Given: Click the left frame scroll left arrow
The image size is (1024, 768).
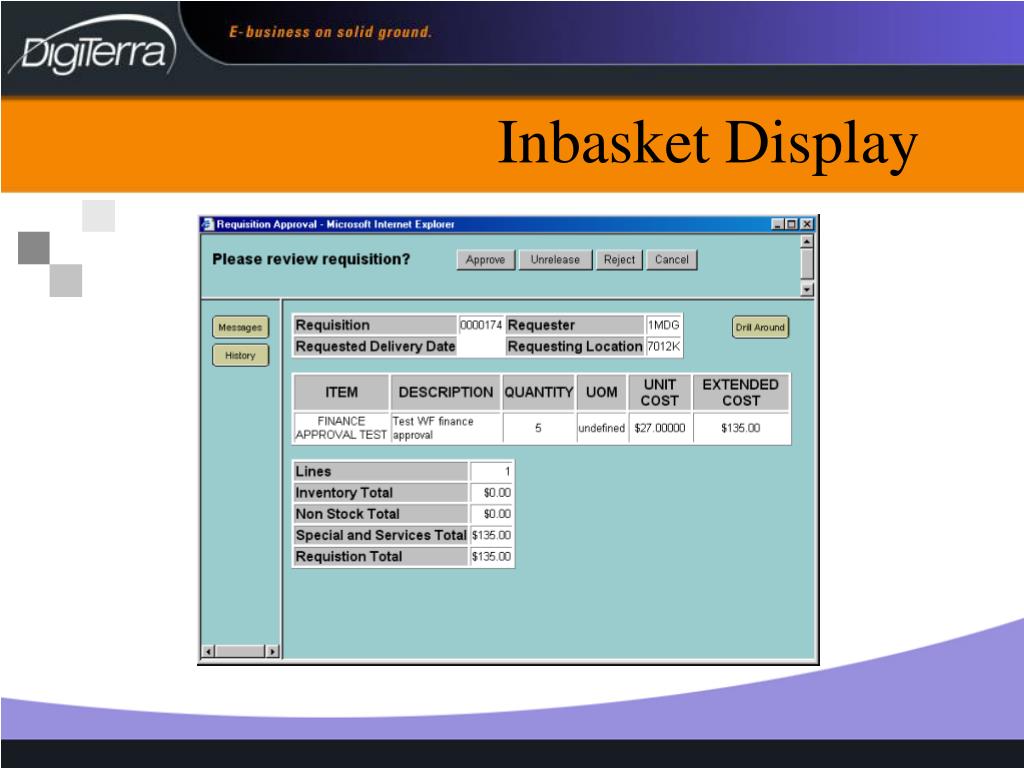Looking at the screenshot, I should click(208, 651).
